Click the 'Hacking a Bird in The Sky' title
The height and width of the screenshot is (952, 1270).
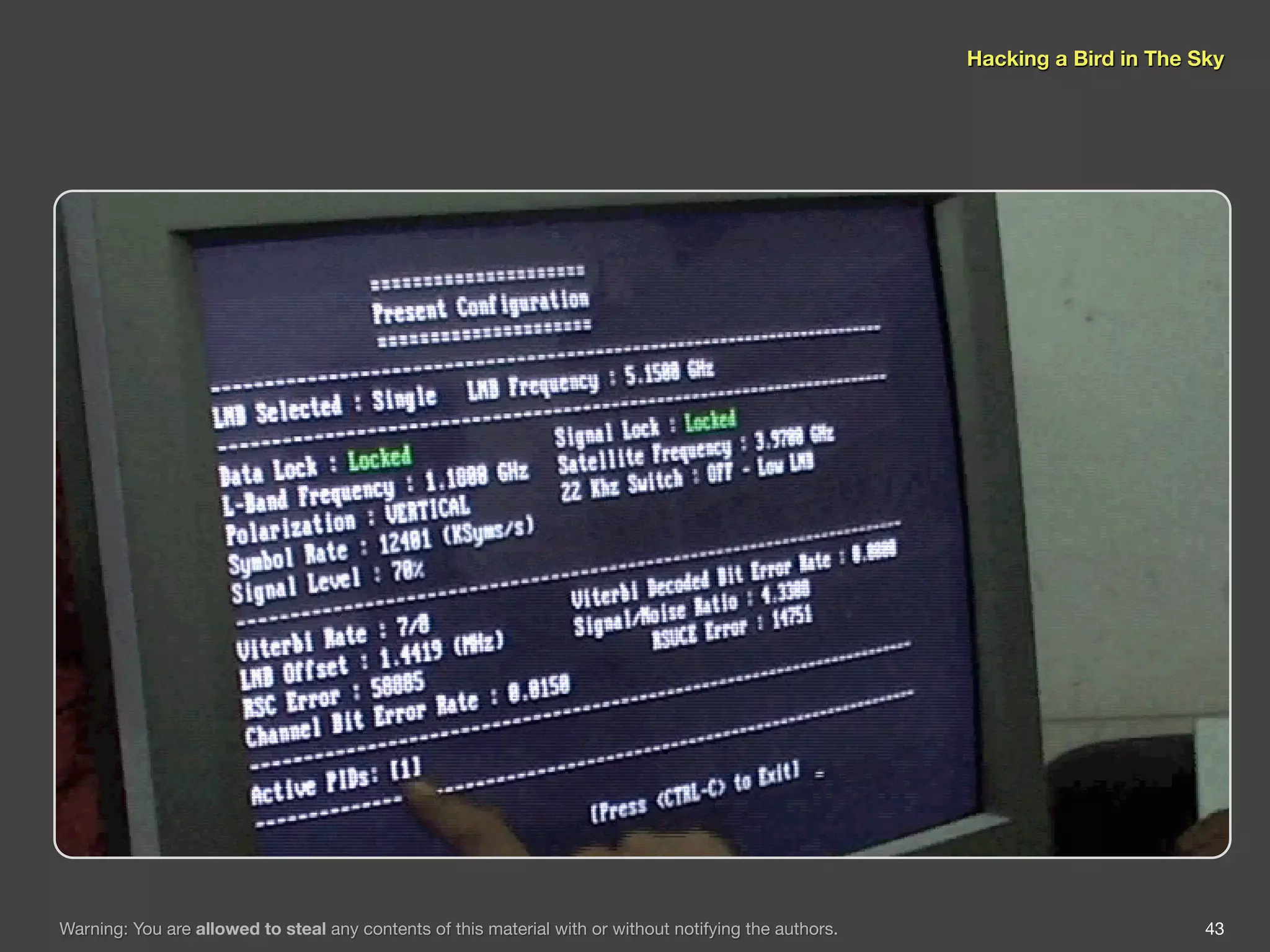tap(1095, 59)
